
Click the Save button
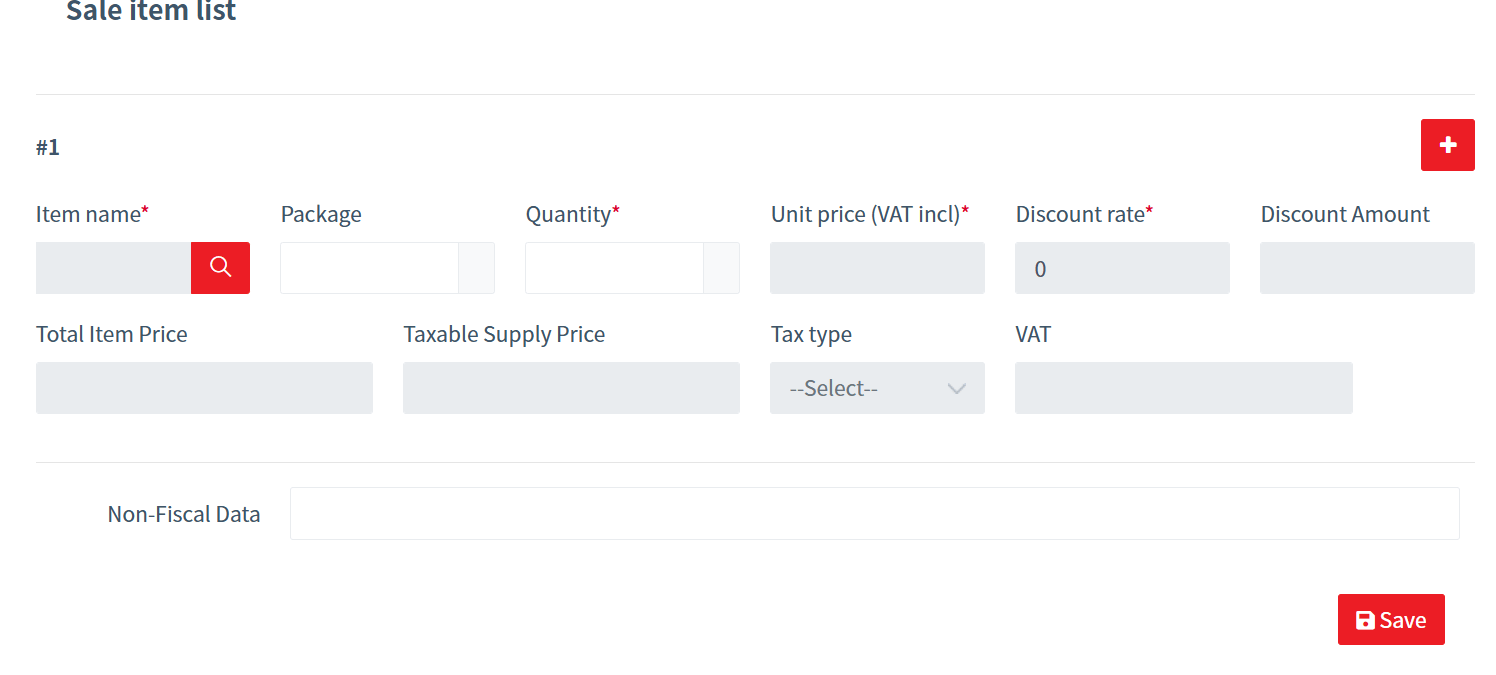1391,619
